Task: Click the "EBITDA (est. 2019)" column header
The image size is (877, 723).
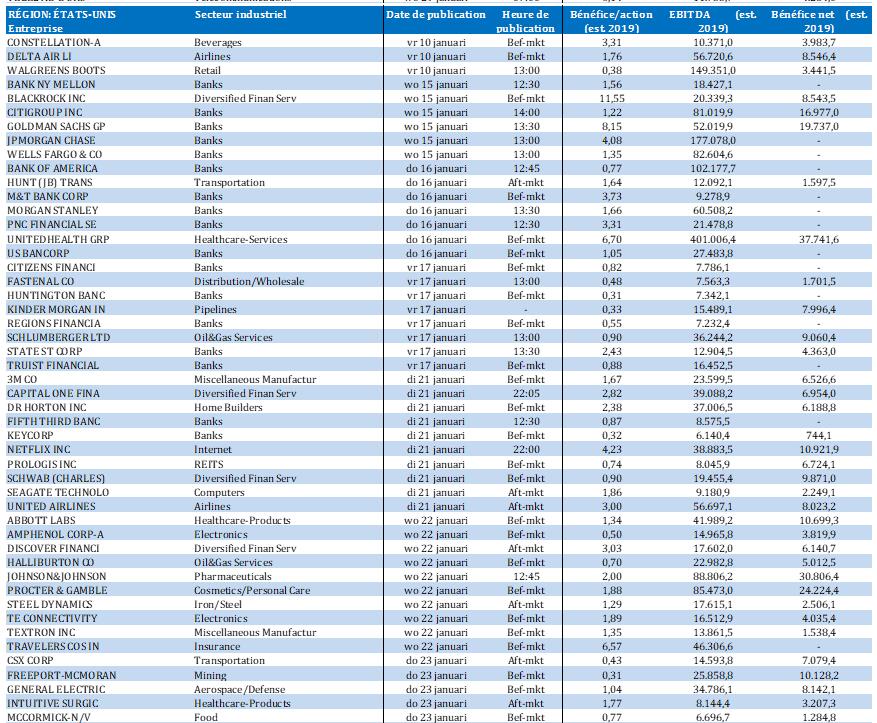Action: [713, 21]
